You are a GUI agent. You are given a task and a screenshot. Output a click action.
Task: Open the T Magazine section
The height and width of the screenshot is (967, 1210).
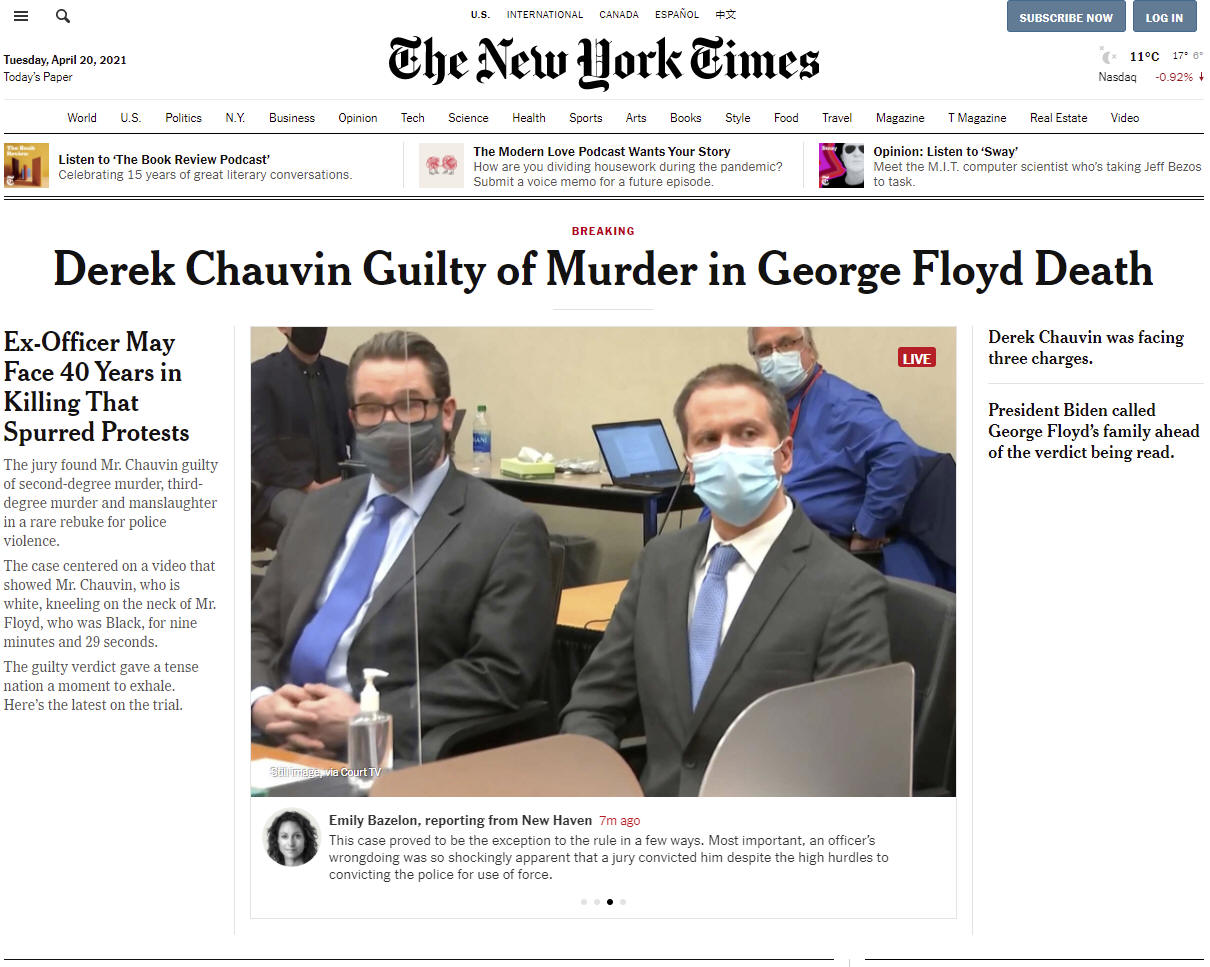tap(977, 118)
